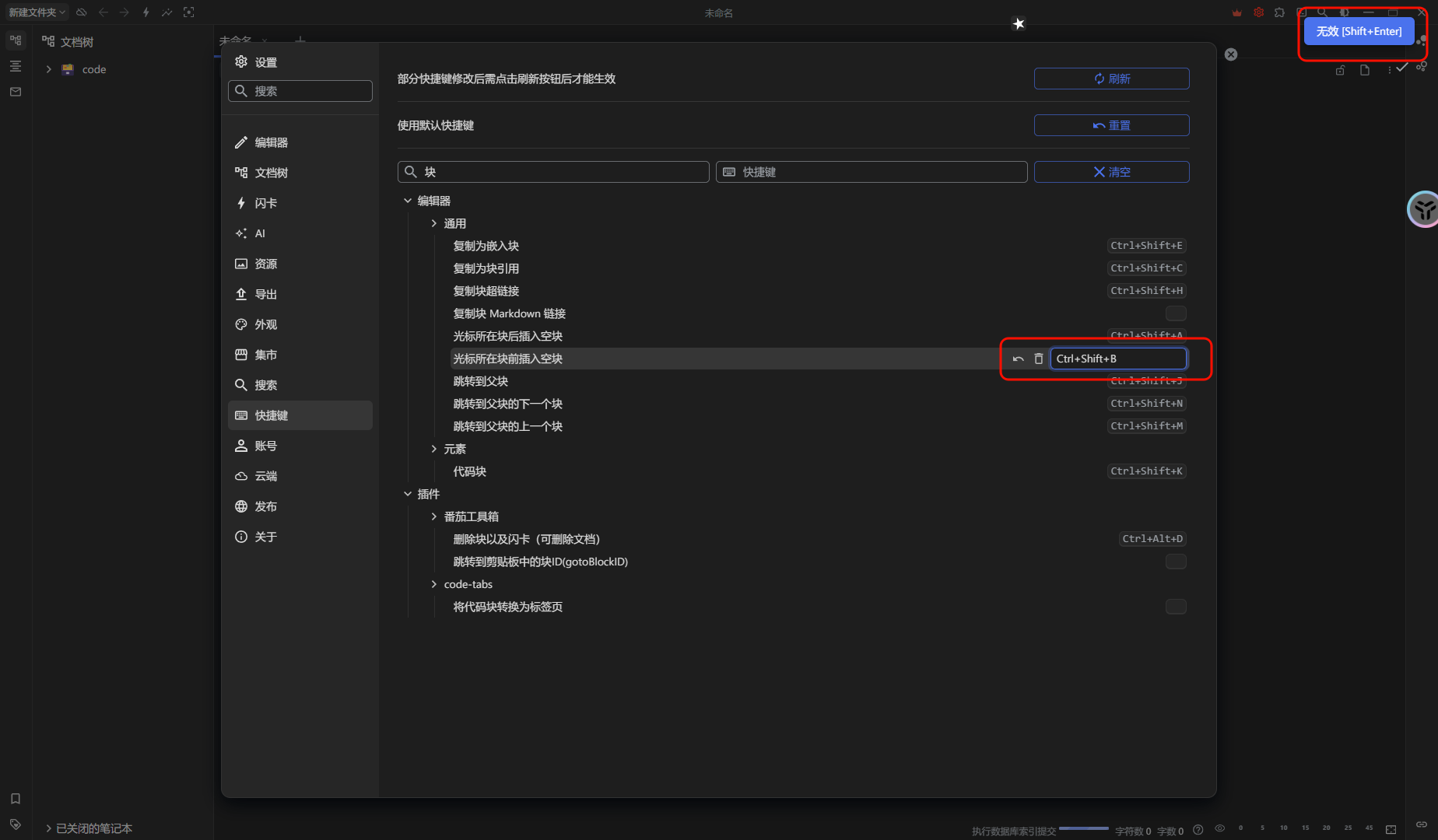This screenshot has width=1438, height=840.
Task: Click the 重置 reset shortcuts button
Action: point(1111,125)
